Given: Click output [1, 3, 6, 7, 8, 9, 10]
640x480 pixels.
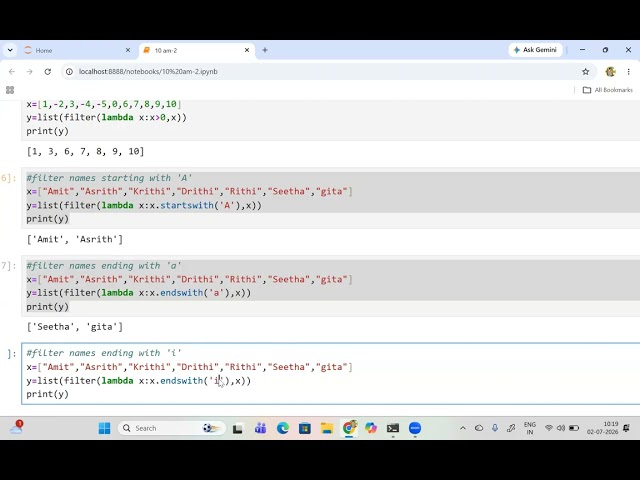Looking at the screenshot, I should pos(85,151).
